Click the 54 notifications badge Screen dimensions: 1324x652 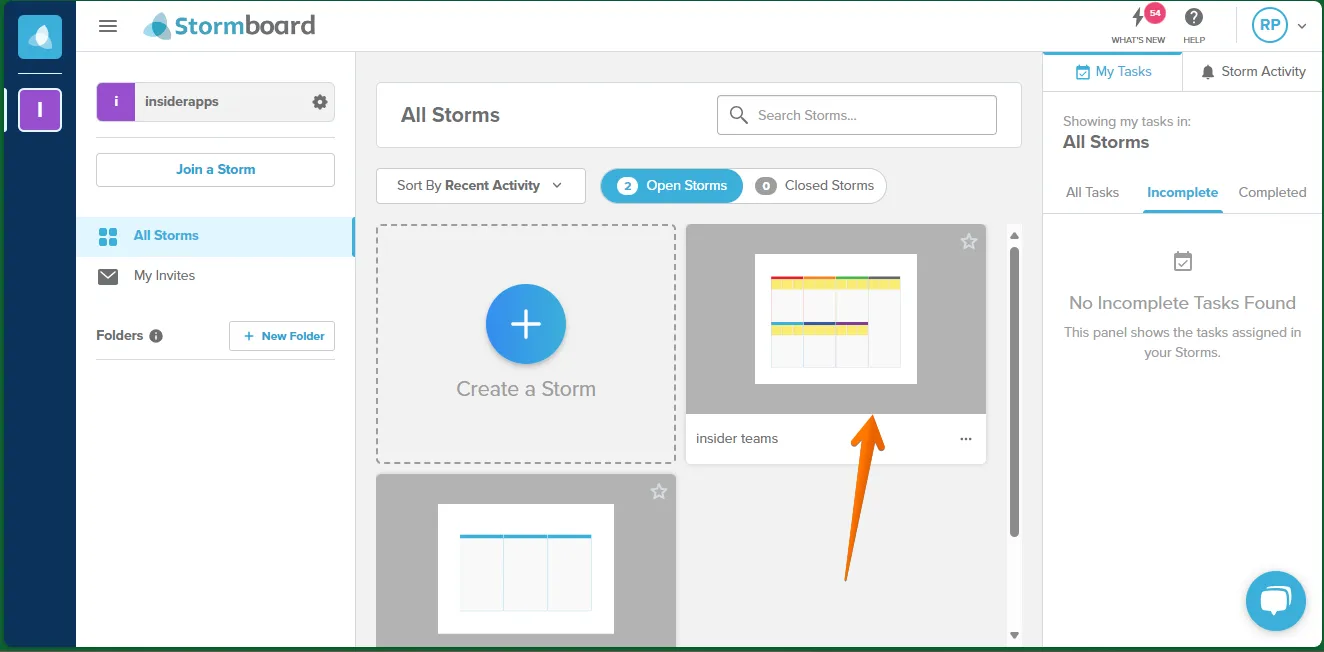(x=1155, y=13)
